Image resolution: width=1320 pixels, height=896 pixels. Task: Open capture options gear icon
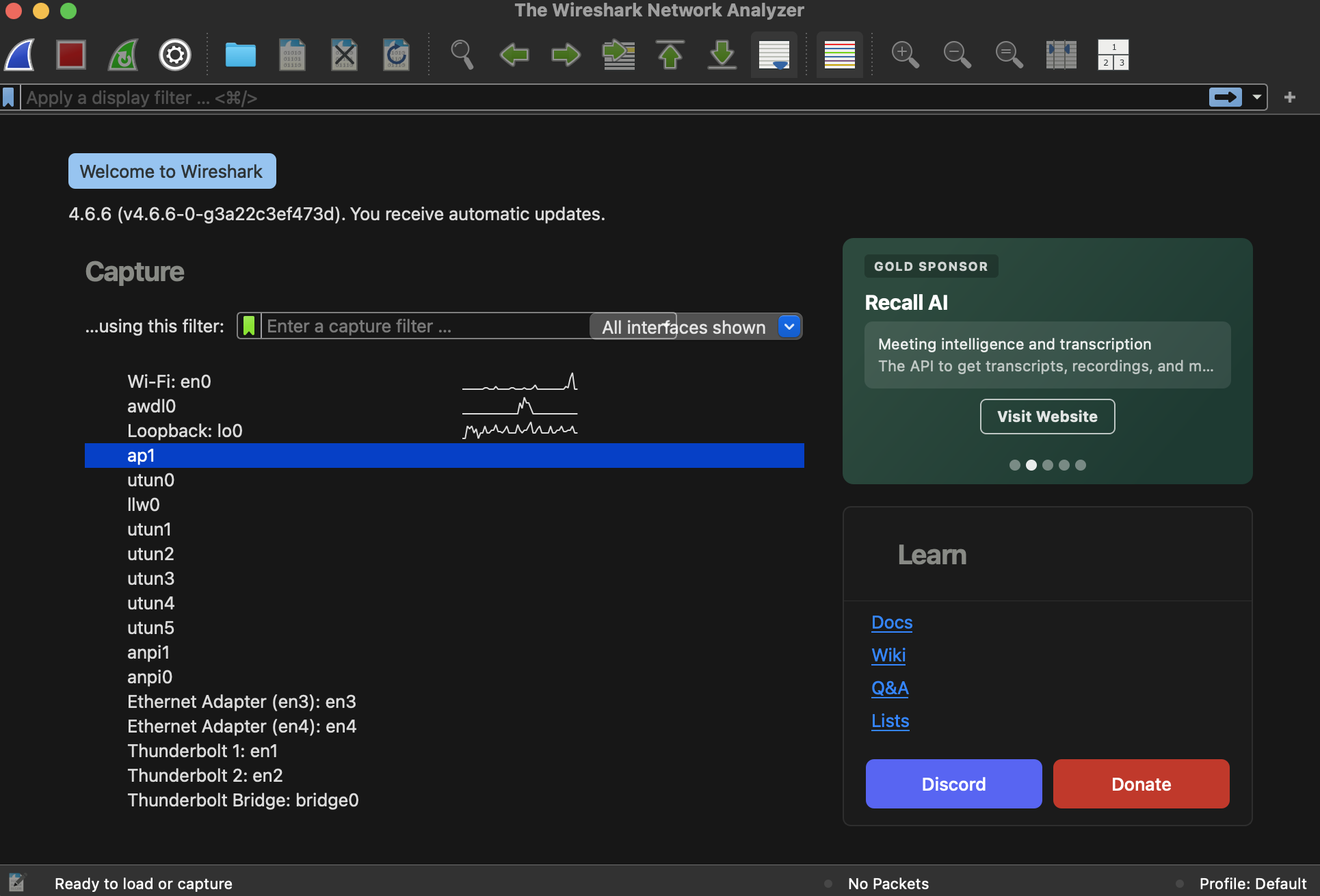175,55
